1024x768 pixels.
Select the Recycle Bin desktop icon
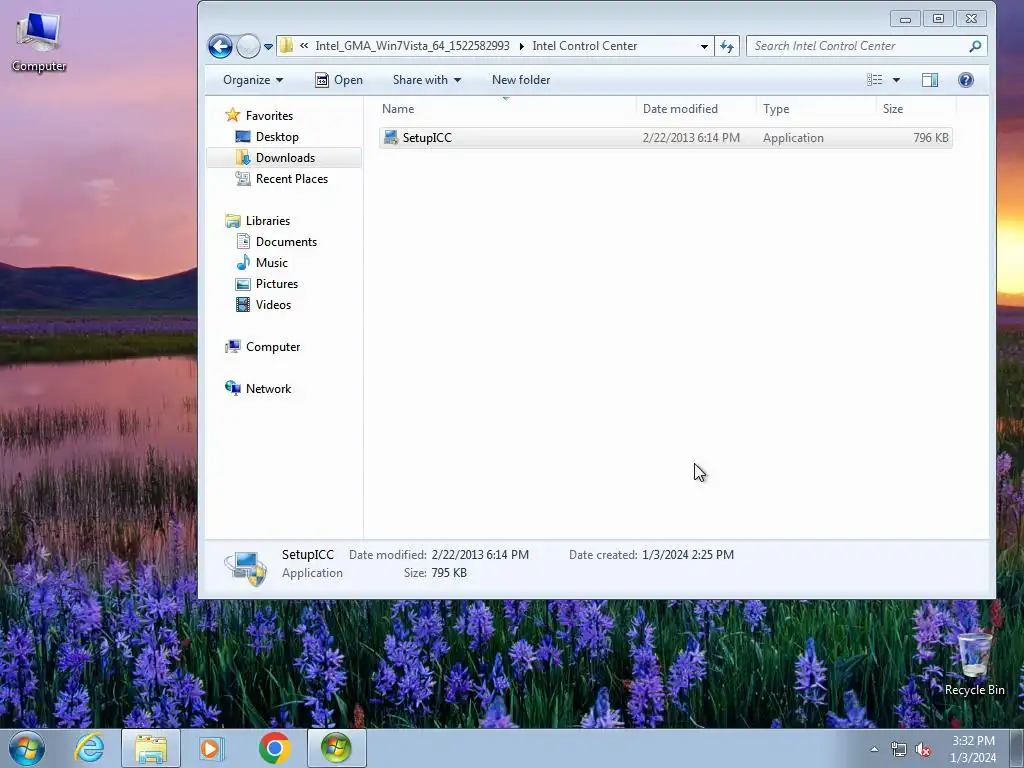point(974,664)
